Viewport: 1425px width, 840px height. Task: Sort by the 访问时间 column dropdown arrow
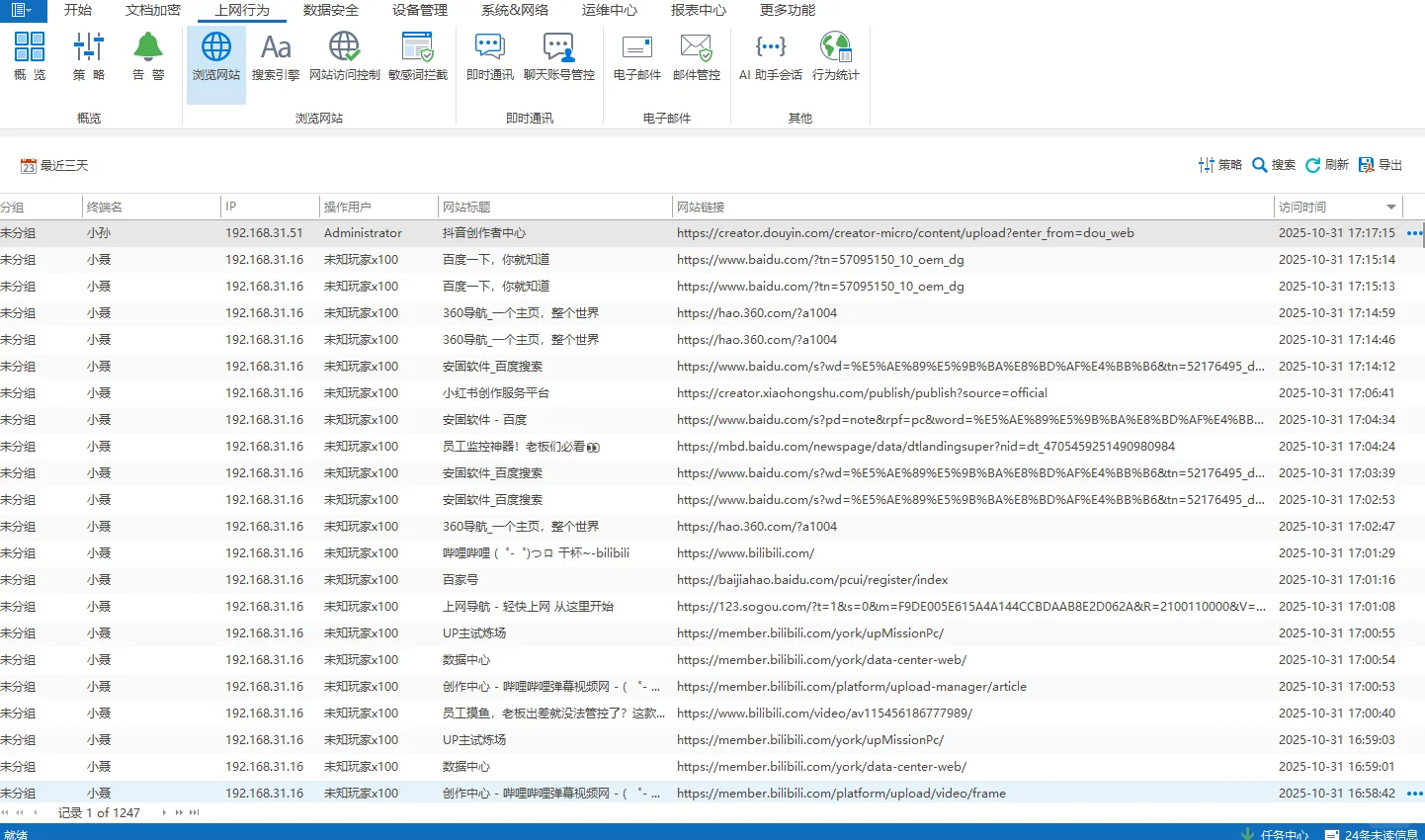click(1391, 207)
